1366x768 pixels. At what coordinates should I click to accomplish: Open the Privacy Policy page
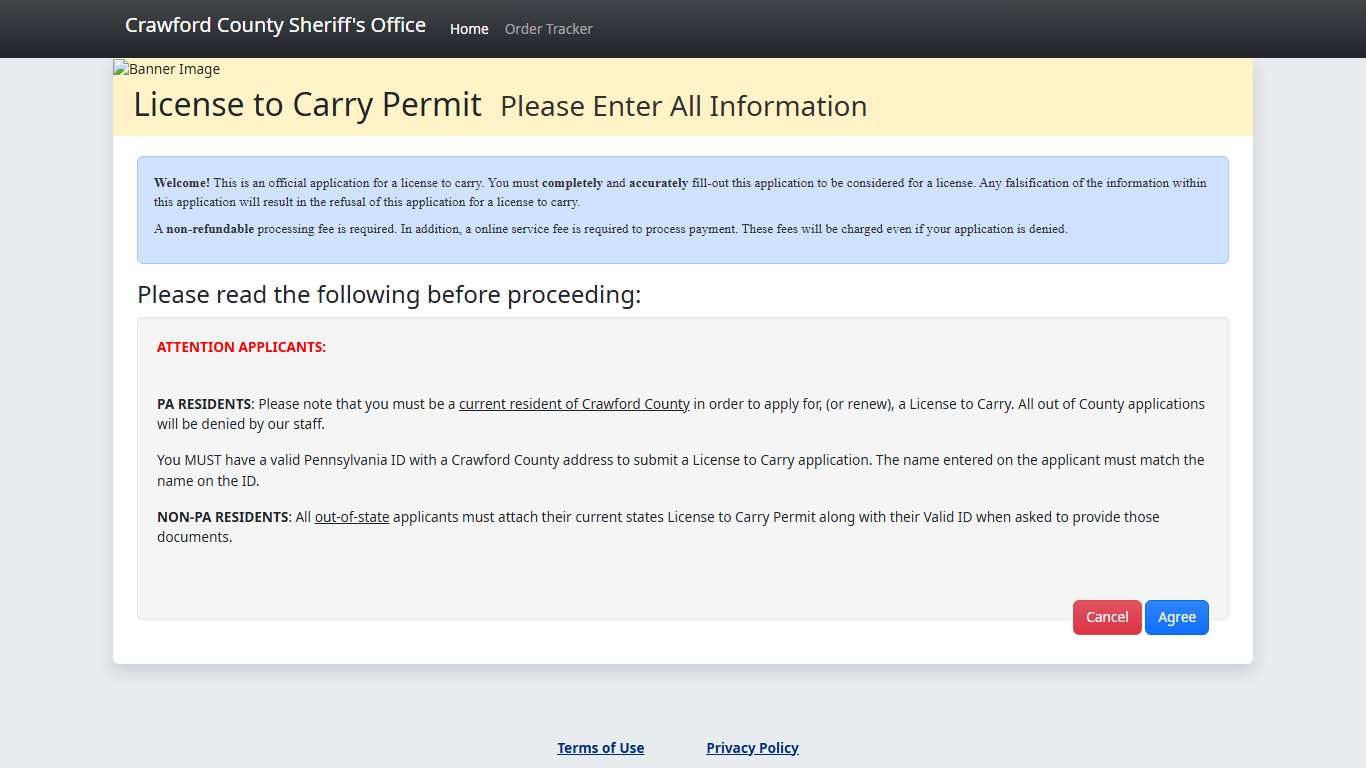point(752,747)
